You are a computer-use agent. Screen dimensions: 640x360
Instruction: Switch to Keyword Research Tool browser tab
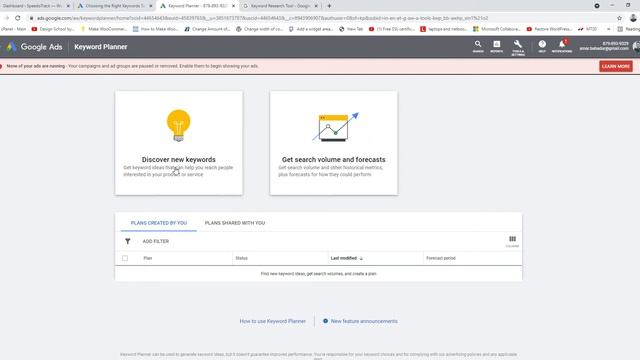coord(280,6)
